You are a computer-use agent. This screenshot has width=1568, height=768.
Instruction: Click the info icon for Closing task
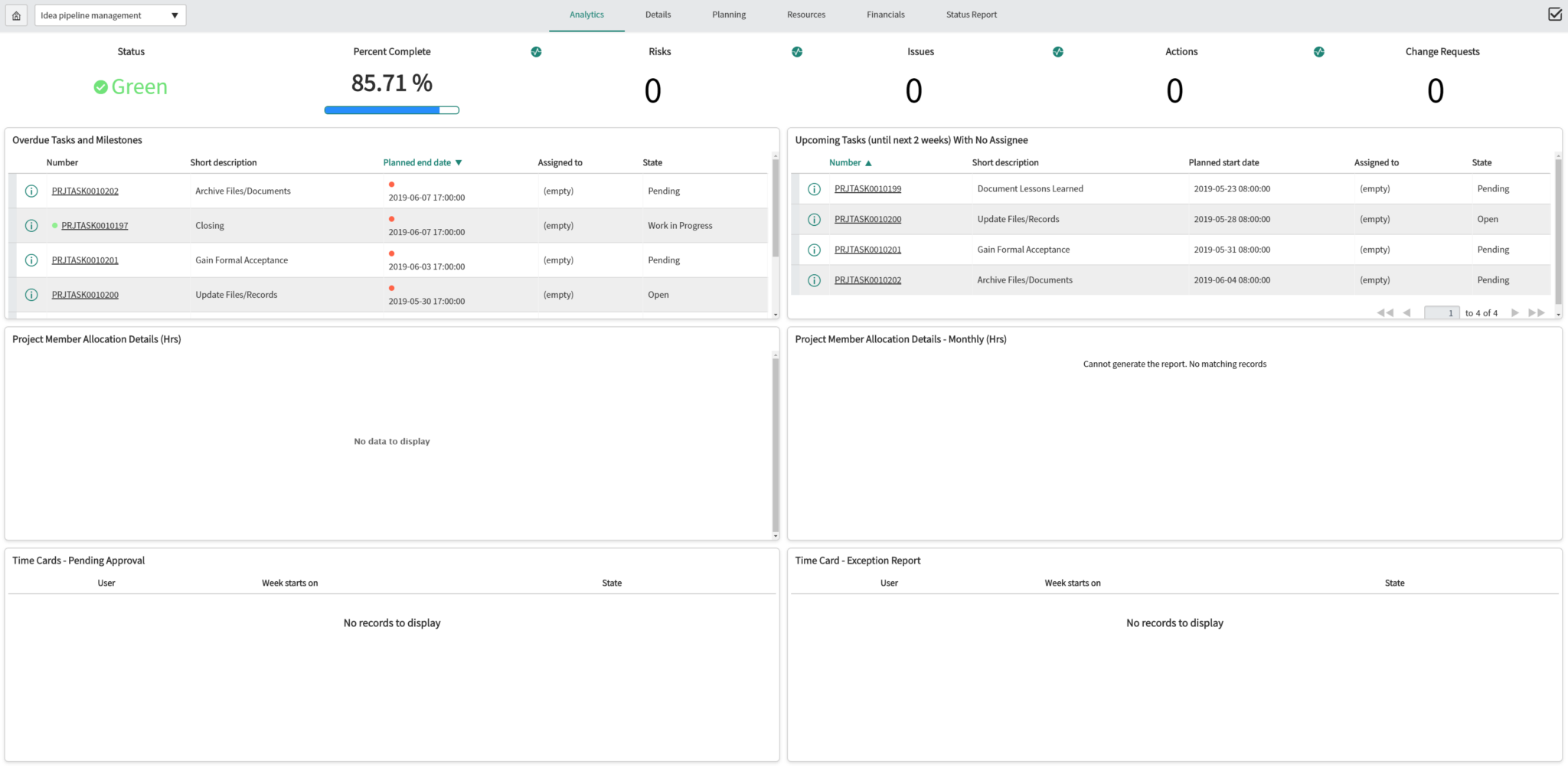[x=31, y=225]
